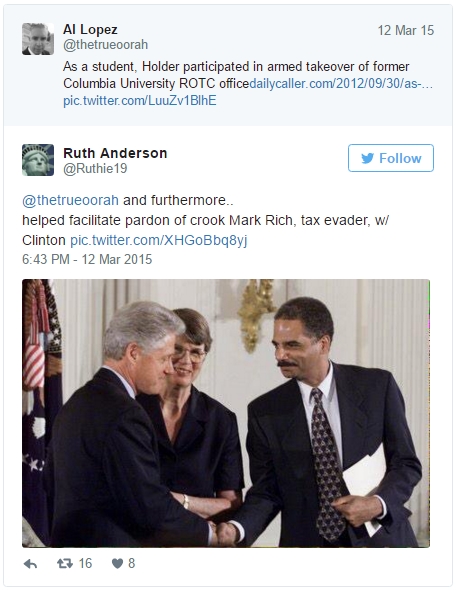Image resolution: width=456 pixels, height=591 pixels.
Task: Open the attached handshake photo
Action: [226, 413]
